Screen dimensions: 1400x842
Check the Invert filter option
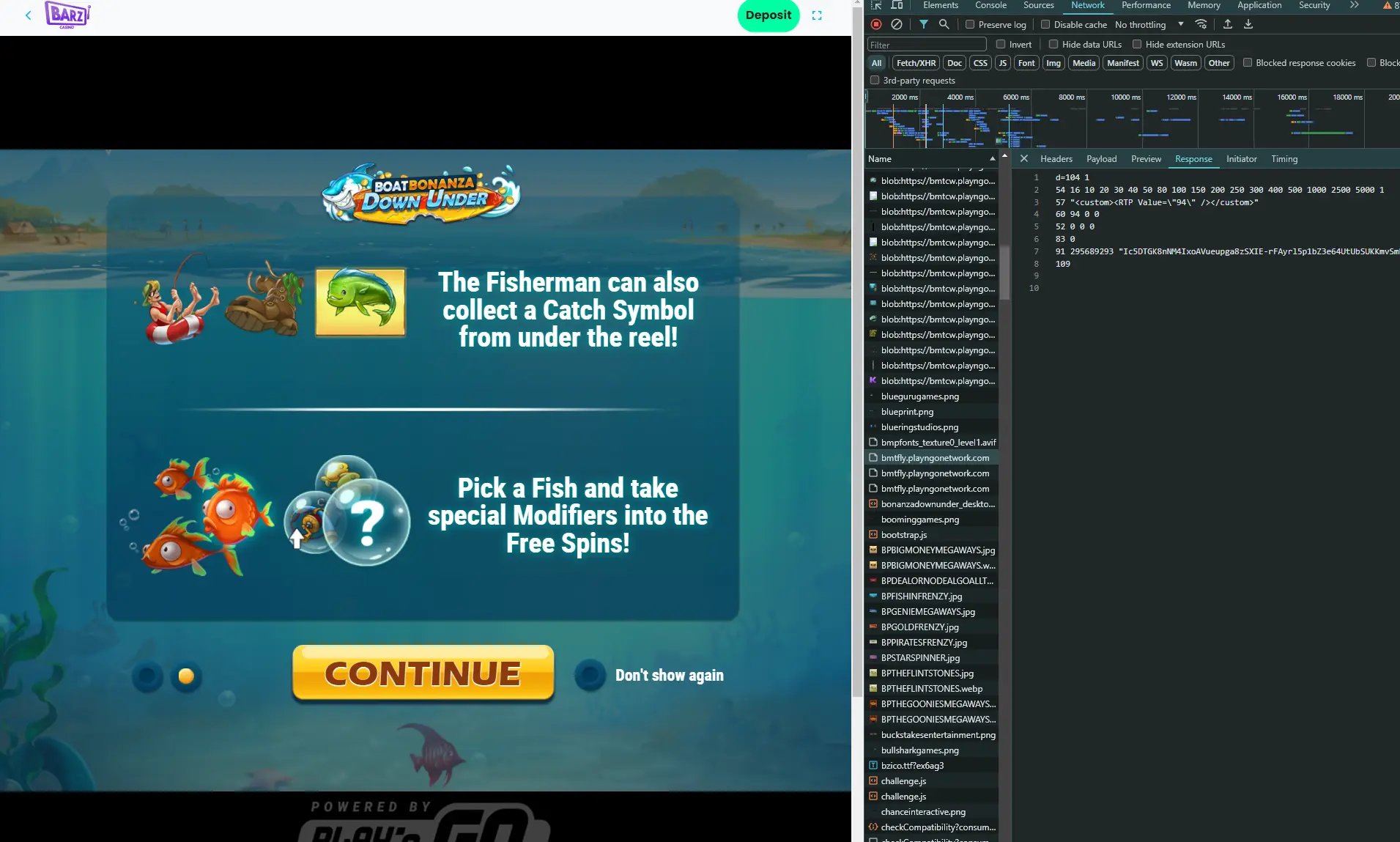1001,44
